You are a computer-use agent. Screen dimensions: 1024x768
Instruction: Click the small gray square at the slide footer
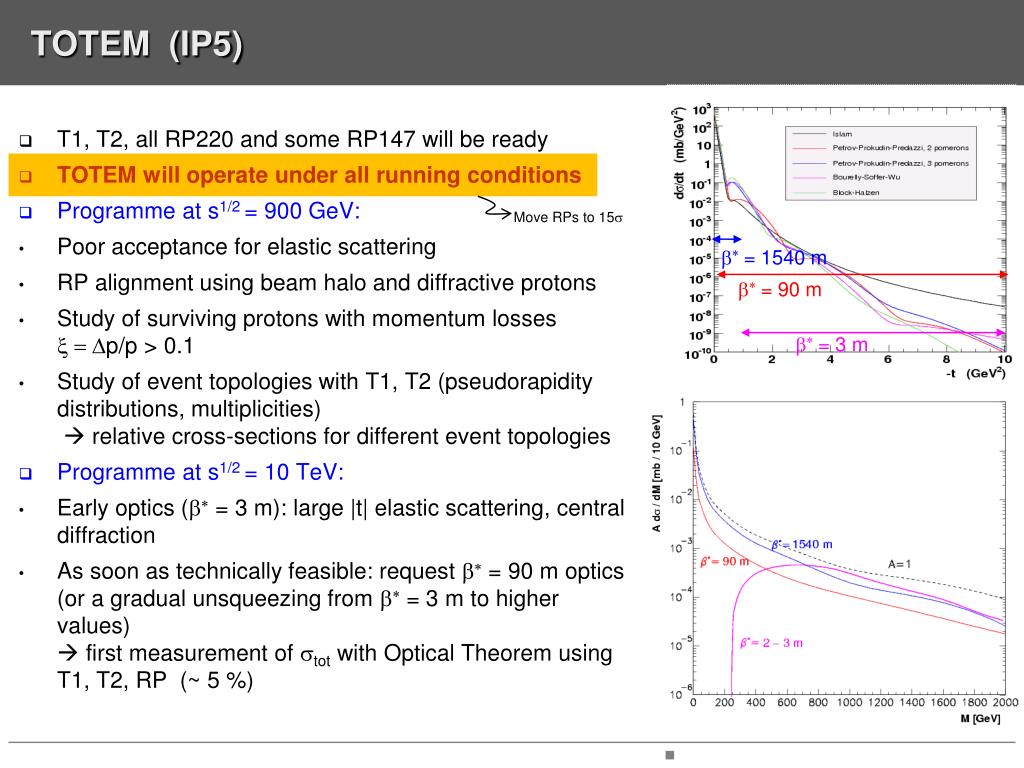[669, 755]
